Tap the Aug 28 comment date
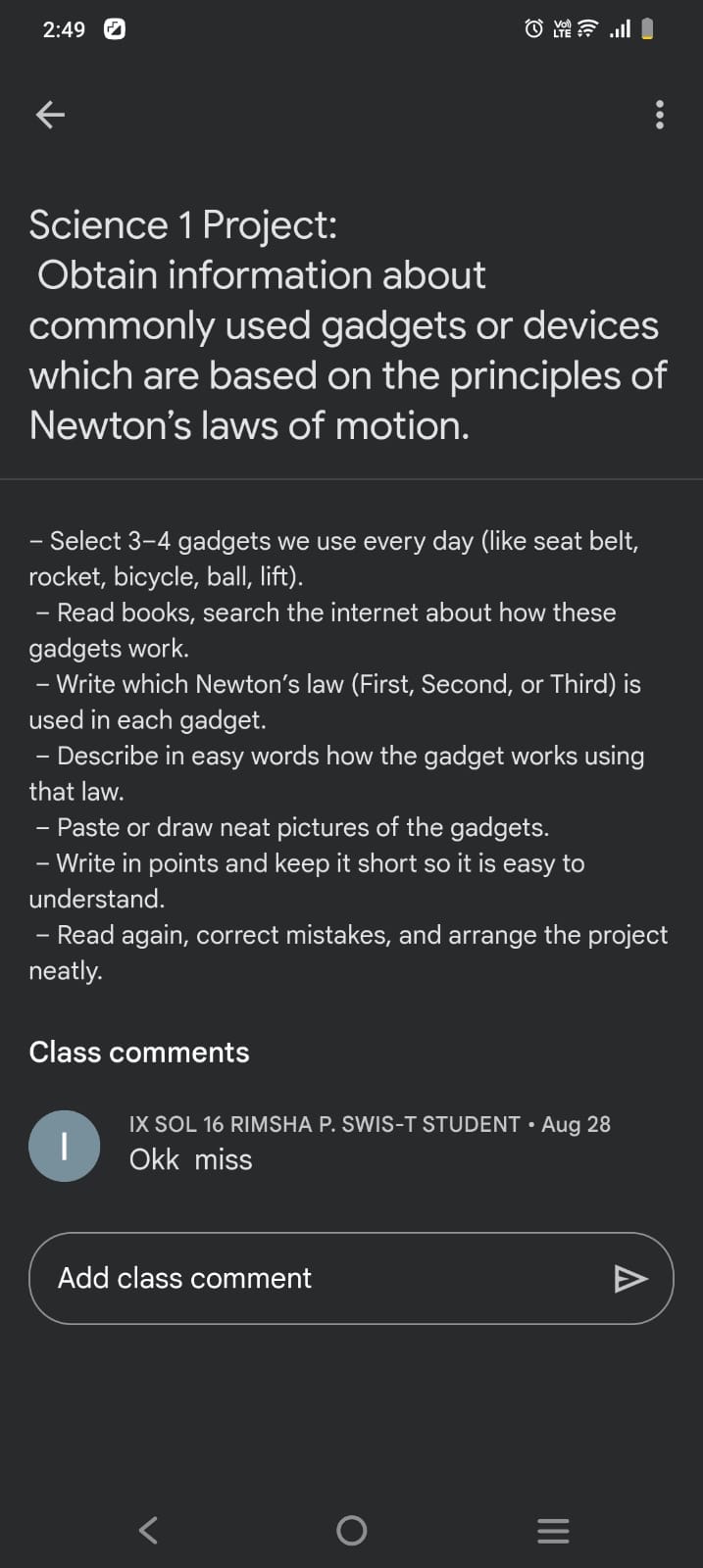 (x=576, y=1124)
